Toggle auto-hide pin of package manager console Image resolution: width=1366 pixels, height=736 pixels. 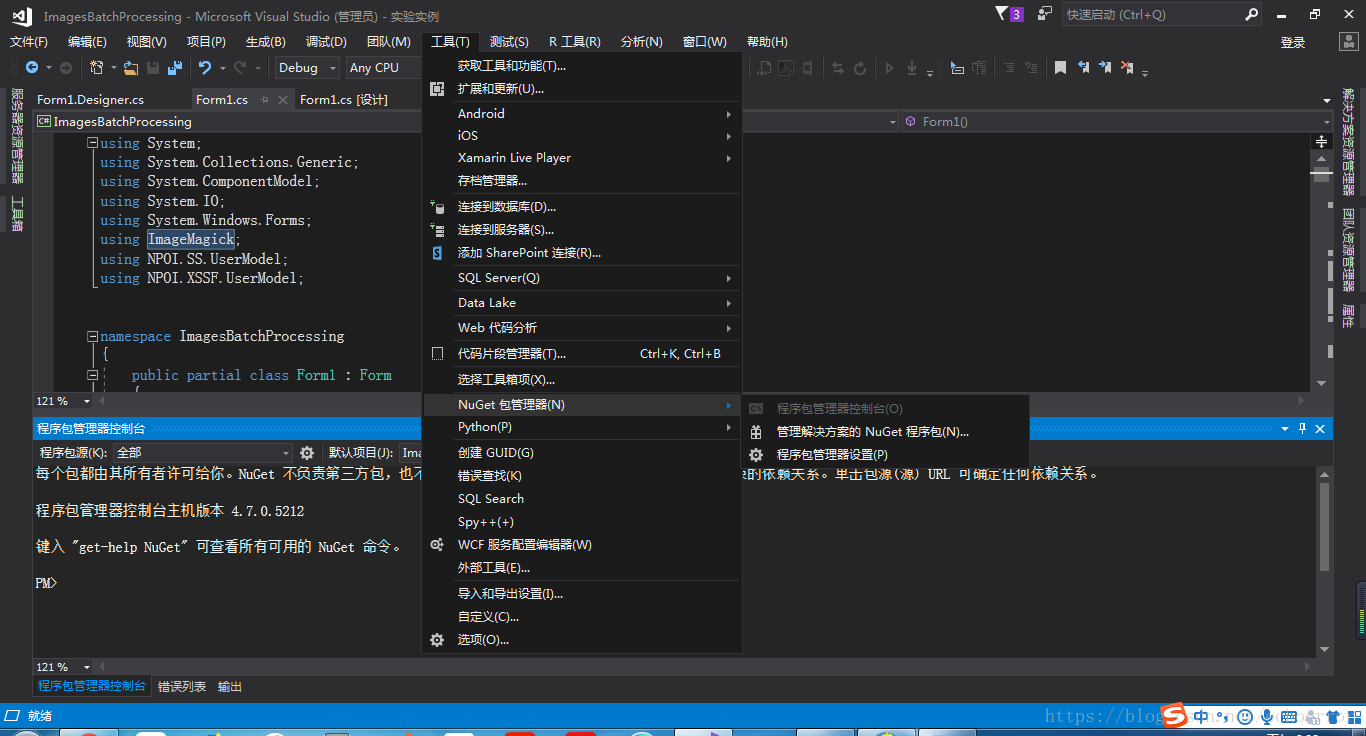coord(1302,428)
